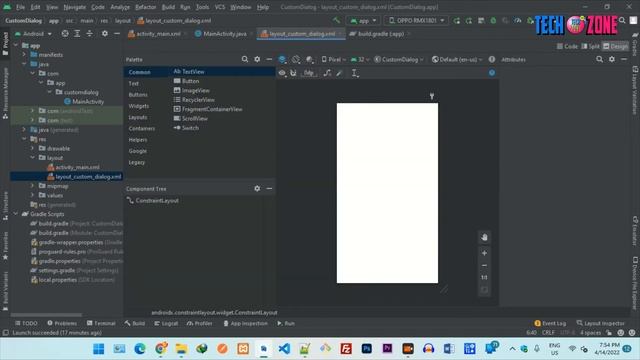This screenshot has width=640, height=360.
Task: Select opened file target icon in Project panel
Action: point(65,33)
